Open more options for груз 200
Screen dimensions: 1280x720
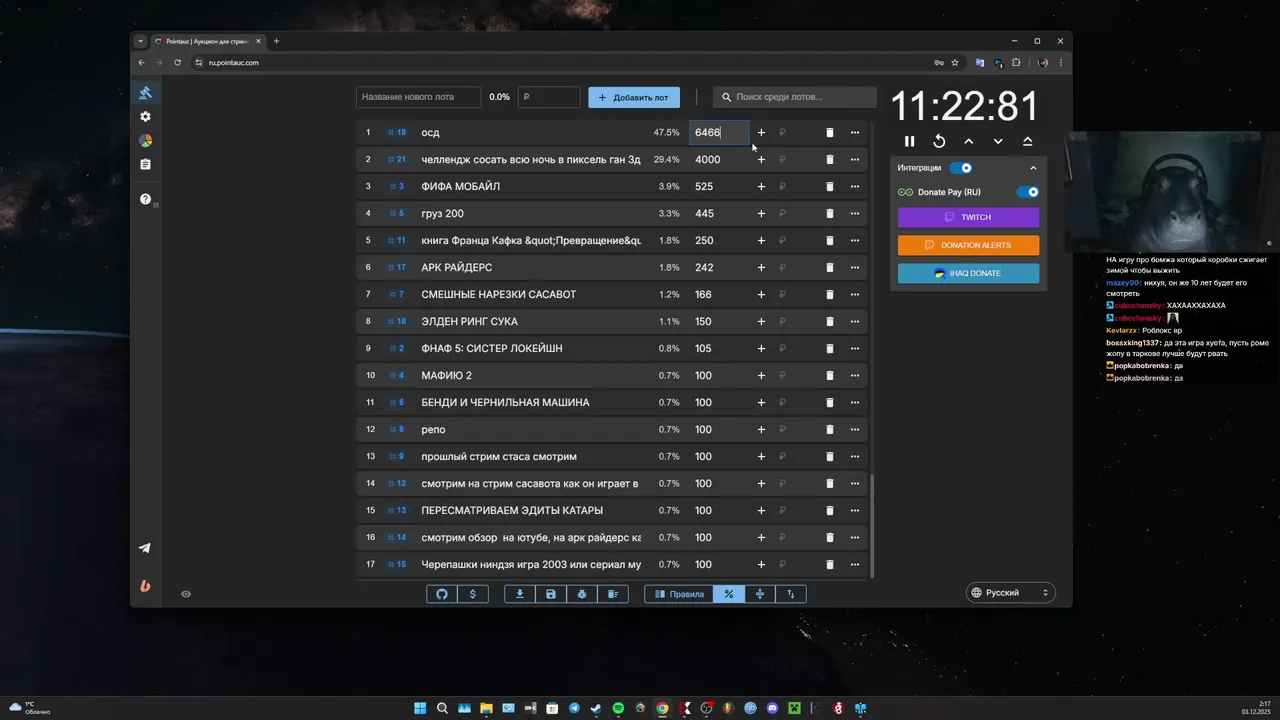pos(855,213)
